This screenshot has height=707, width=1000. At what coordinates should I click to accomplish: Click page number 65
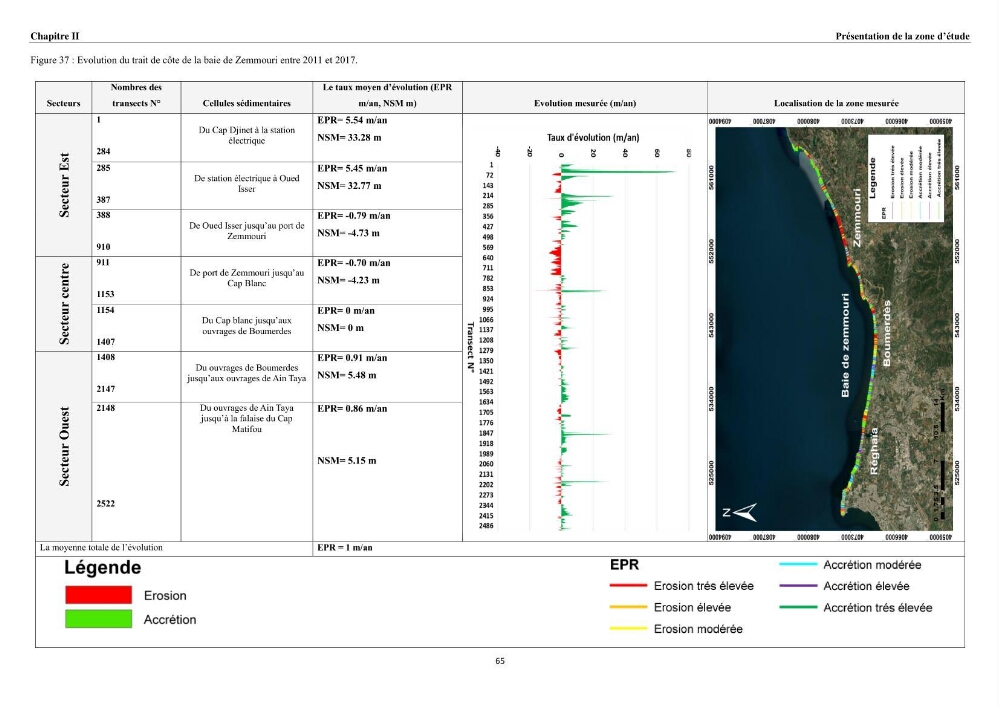click(500, 661)
